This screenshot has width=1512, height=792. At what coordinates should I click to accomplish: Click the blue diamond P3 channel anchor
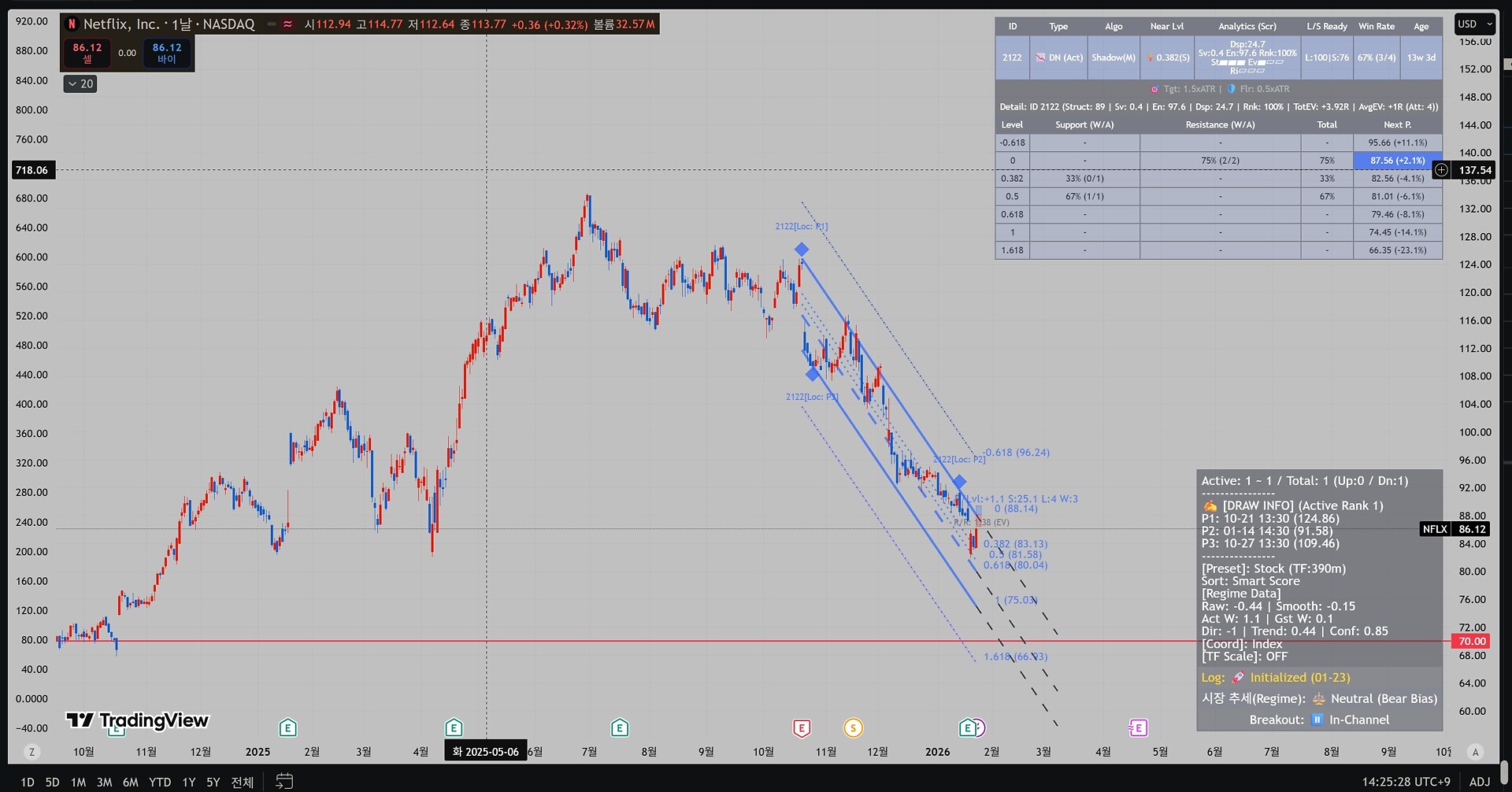(813, 374)
